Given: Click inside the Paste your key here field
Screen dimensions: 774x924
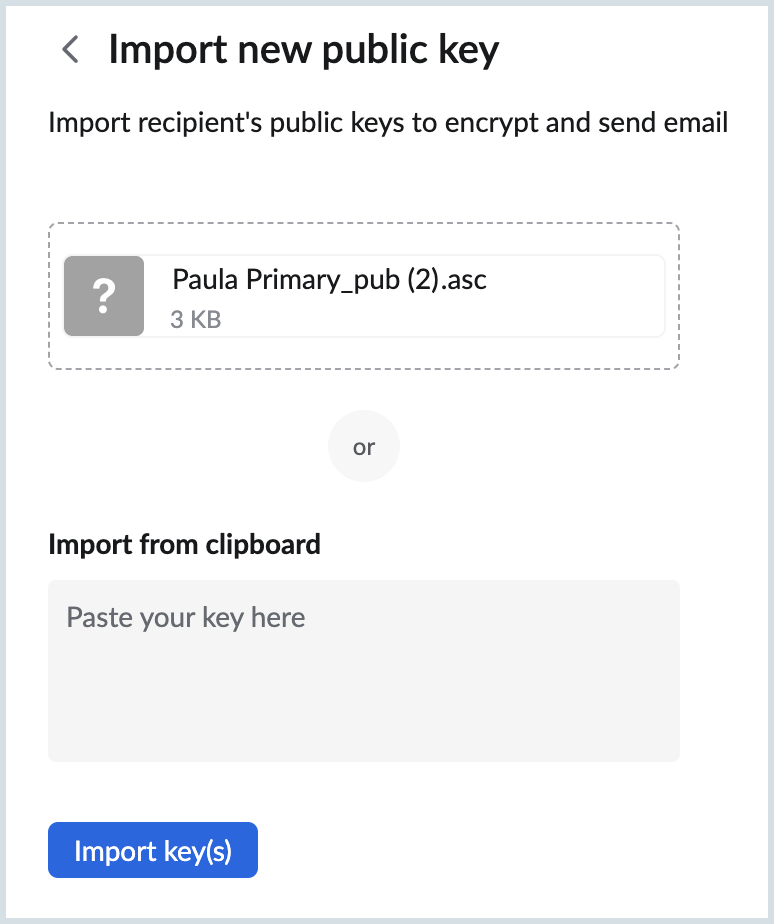Looking at the screenshot, I should tap(364, 670).
